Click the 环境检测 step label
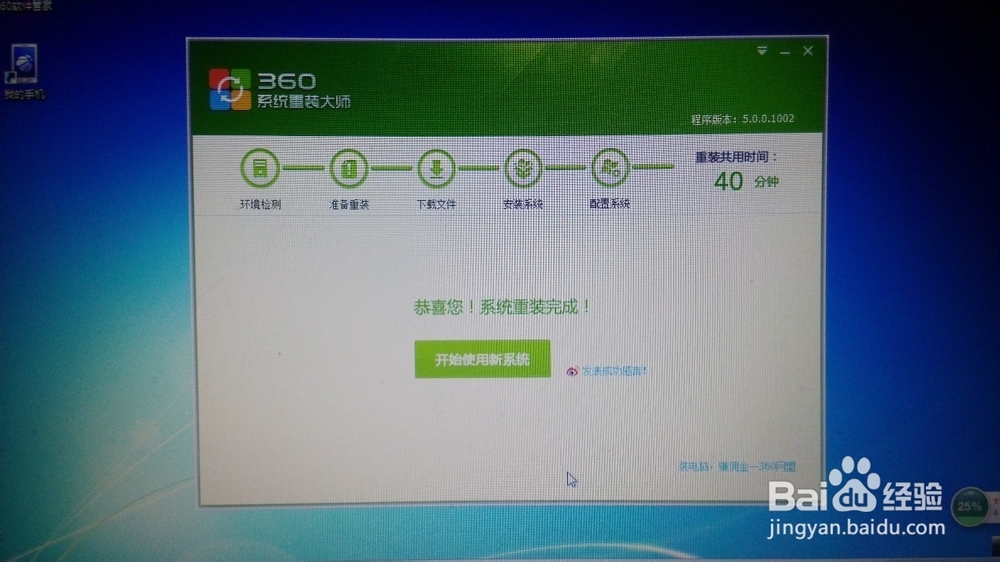The image size is (1000, 562). pos(260,204)
